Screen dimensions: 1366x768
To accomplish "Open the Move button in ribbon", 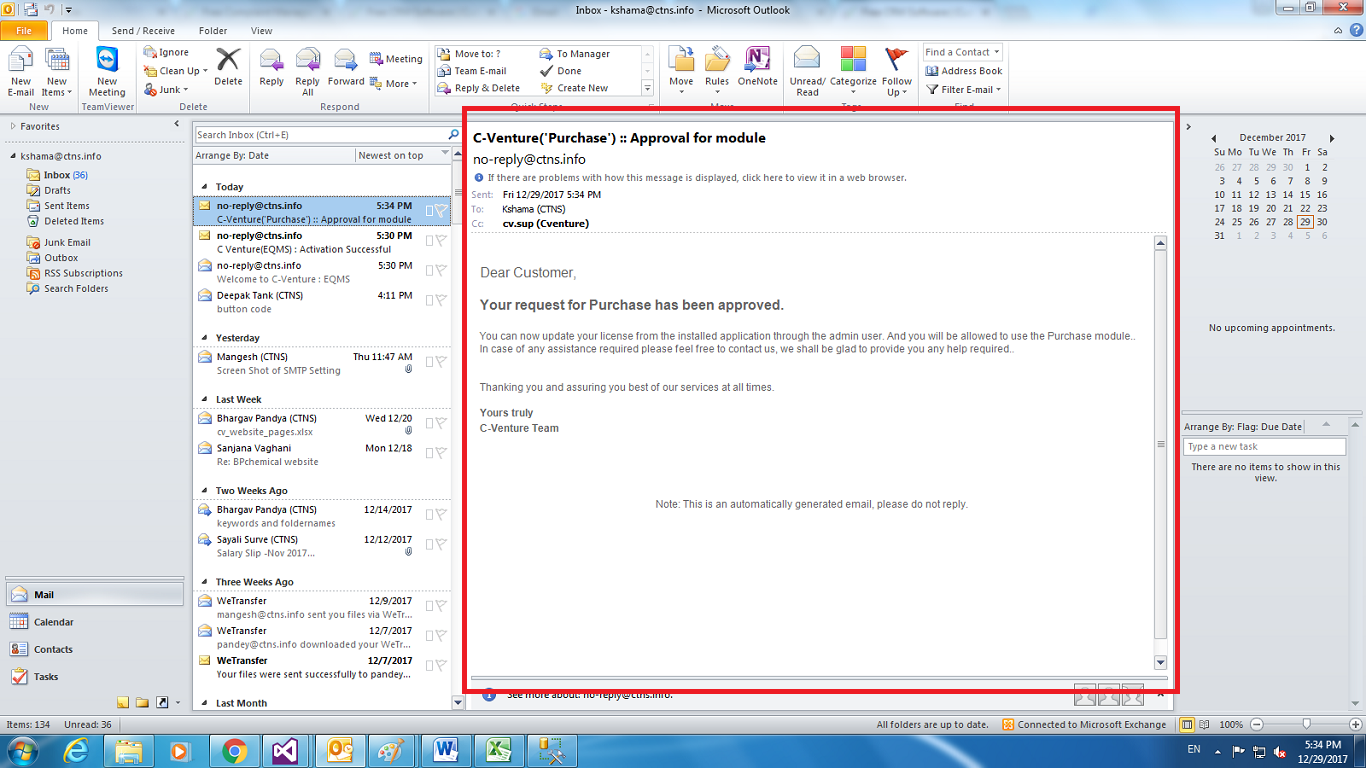I will pyautogui.click(x=681, y=72).
